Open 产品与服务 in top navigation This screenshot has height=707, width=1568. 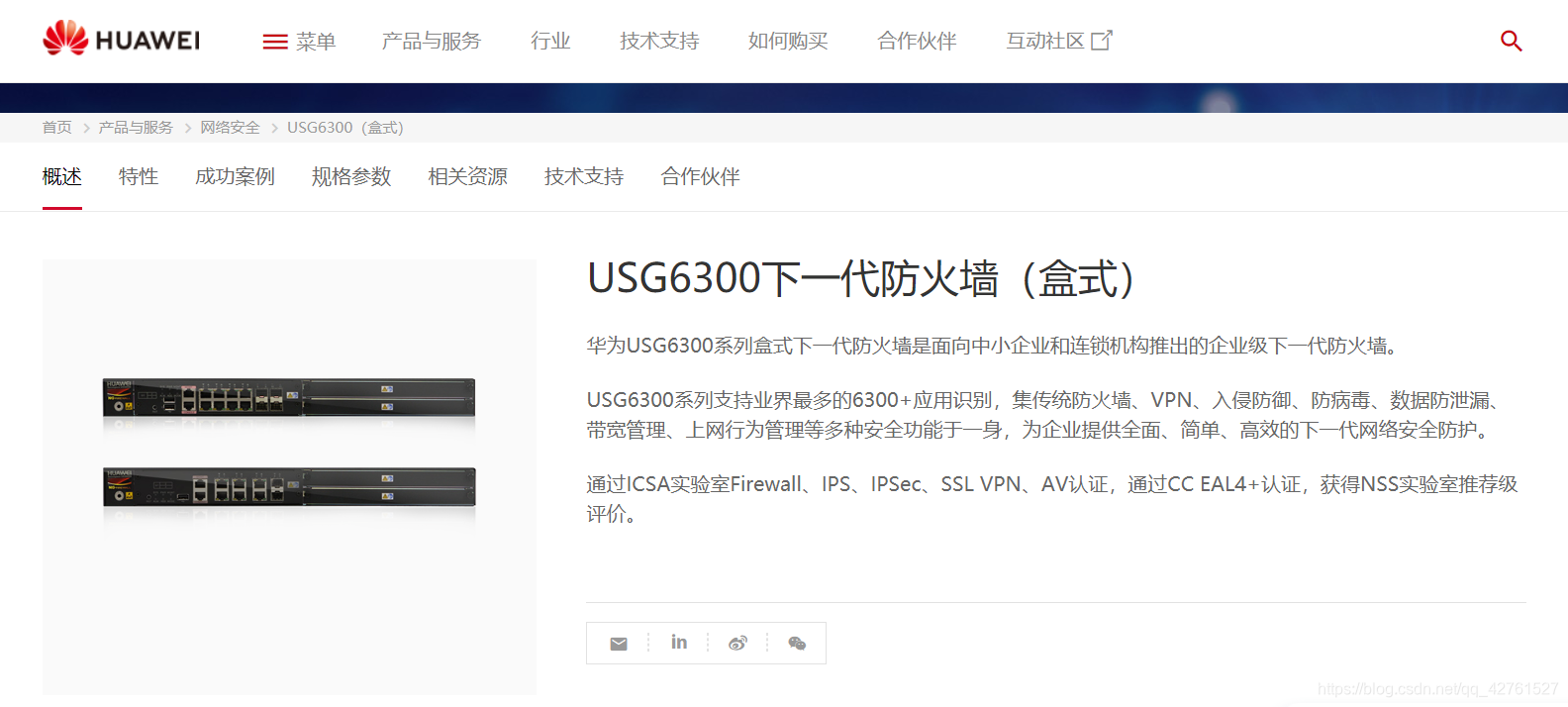[x=432, y=41]
